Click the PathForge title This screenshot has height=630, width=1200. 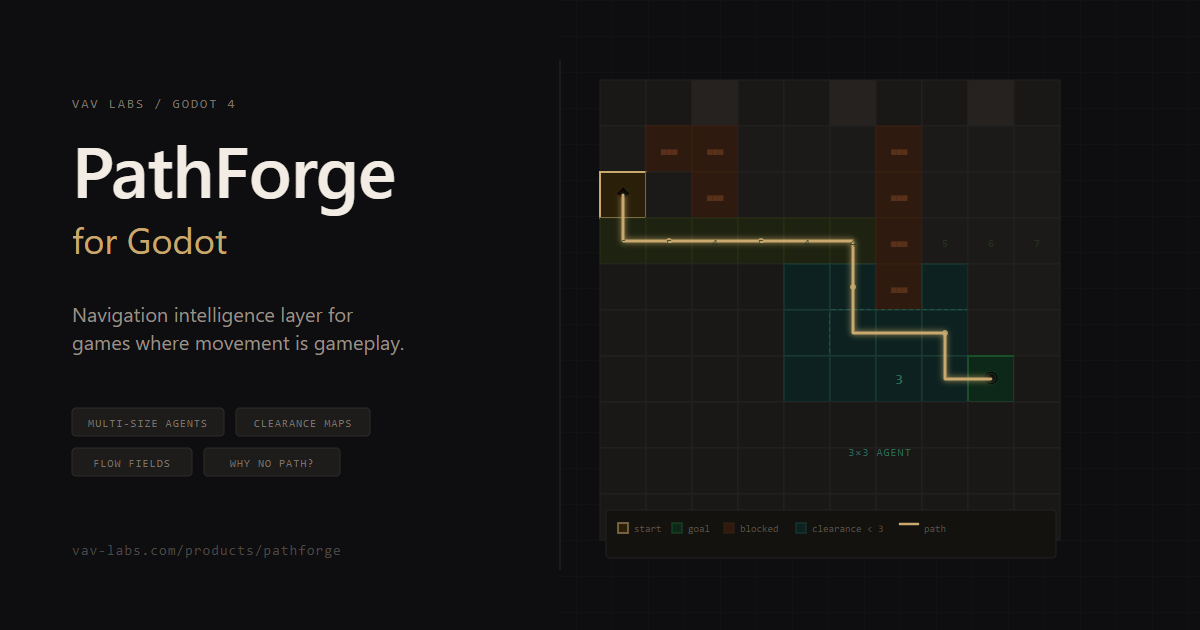click(x=234, y=174)
